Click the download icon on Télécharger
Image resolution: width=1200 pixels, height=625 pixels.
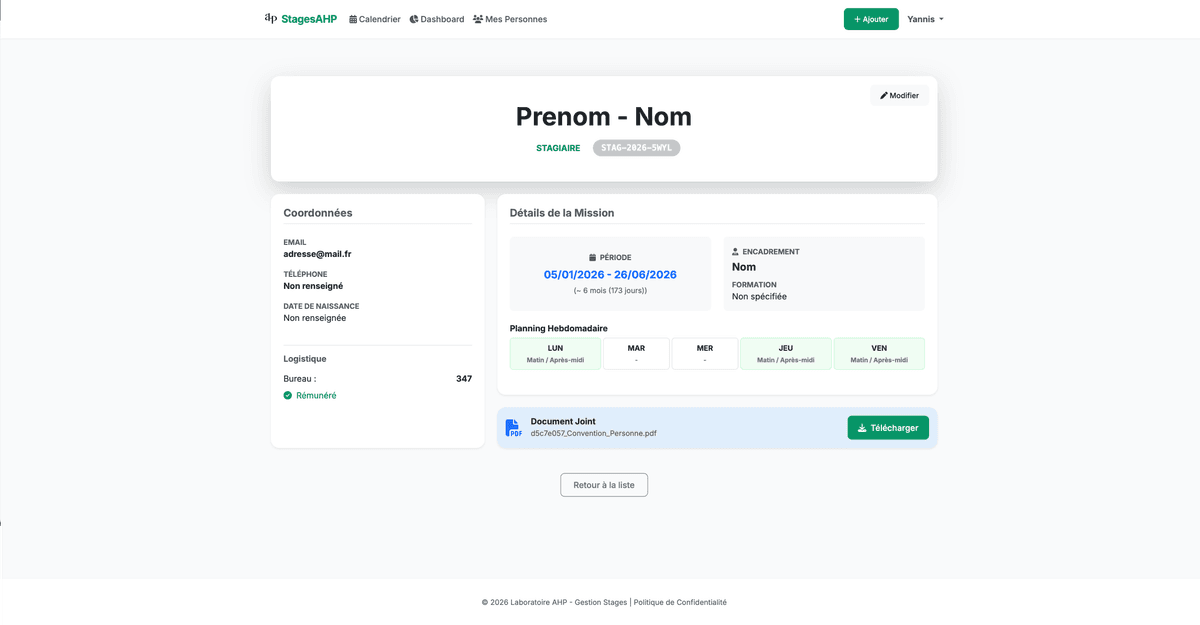862,428
